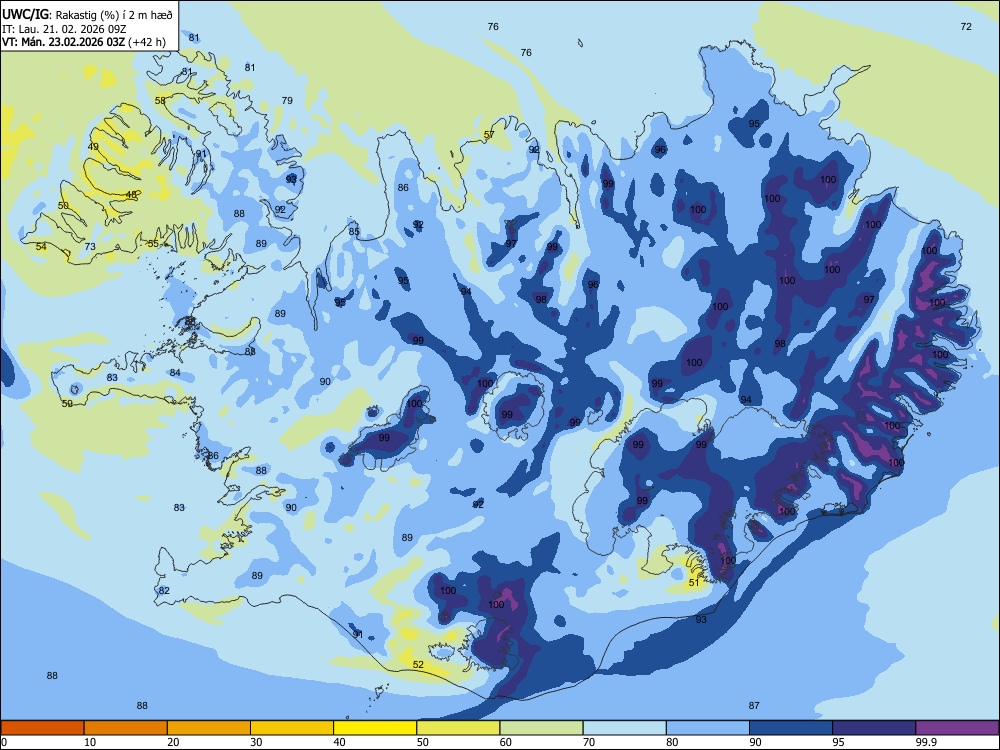The width and height of the screenshot is (1000, 750).
Task: Select the 30–40 golden legend swatch
Action: (292, 728)
